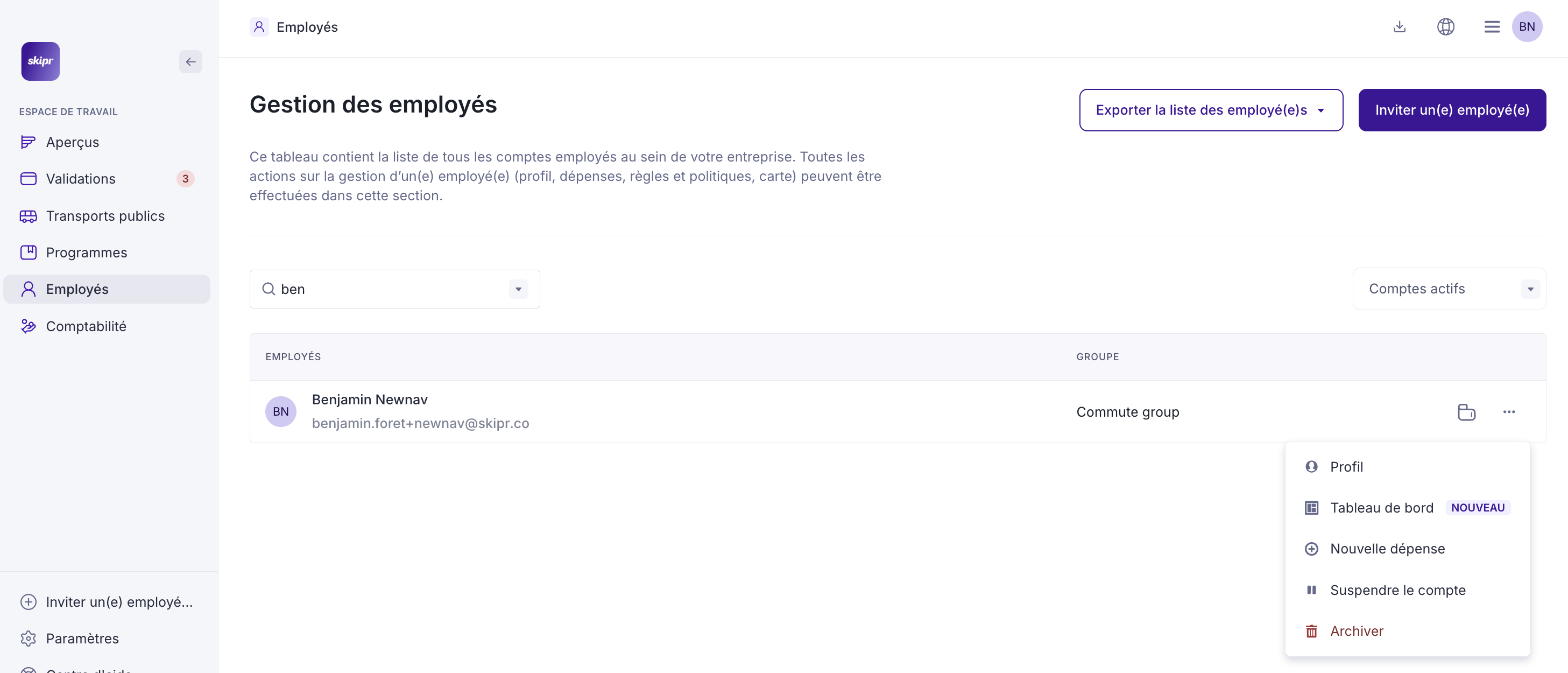Select Archiver from the context menu
Viewport: 1568px width, 673px height.
coord(1356,631)
